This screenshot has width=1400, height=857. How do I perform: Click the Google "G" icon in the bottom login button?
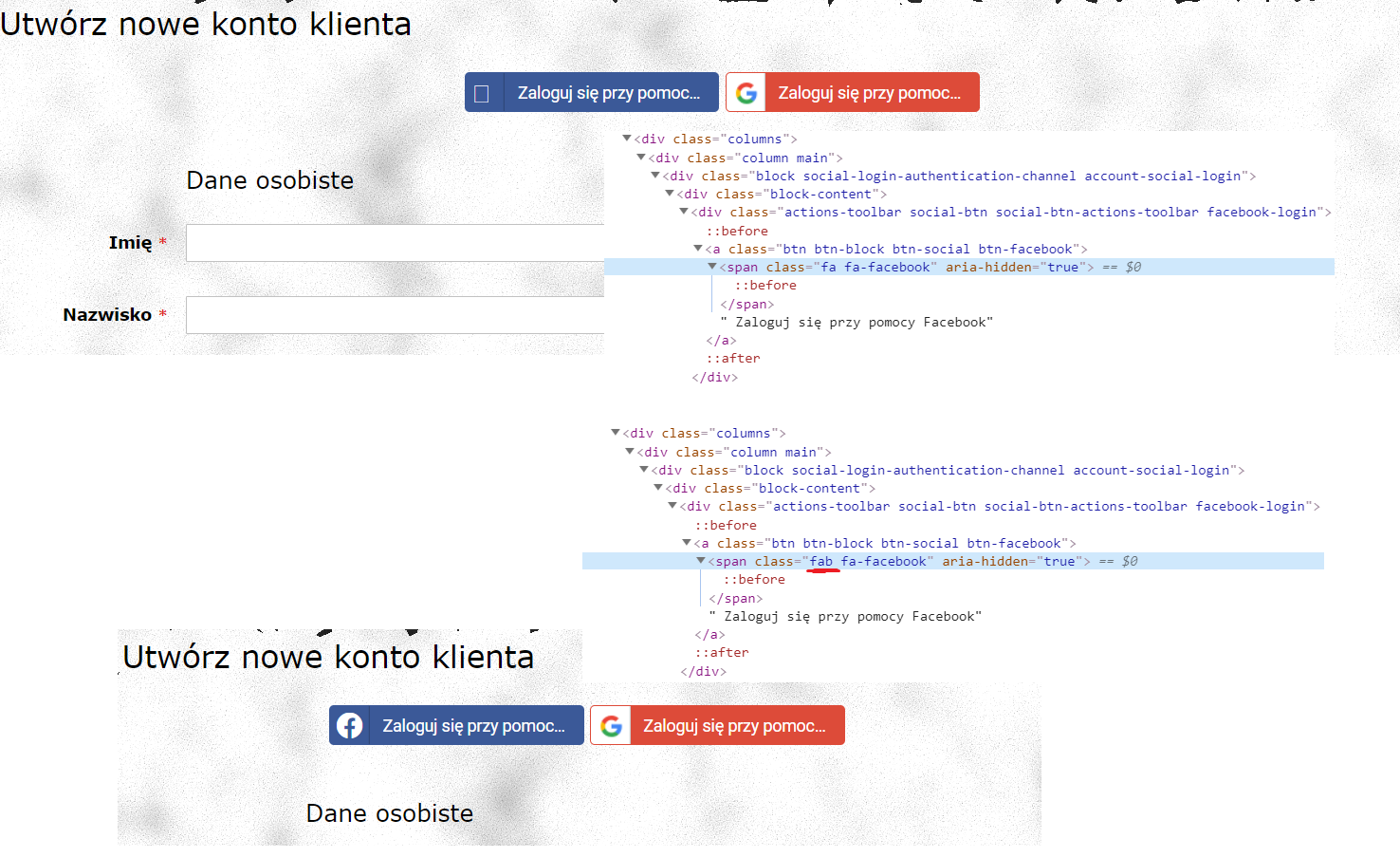tap(611, 725)
